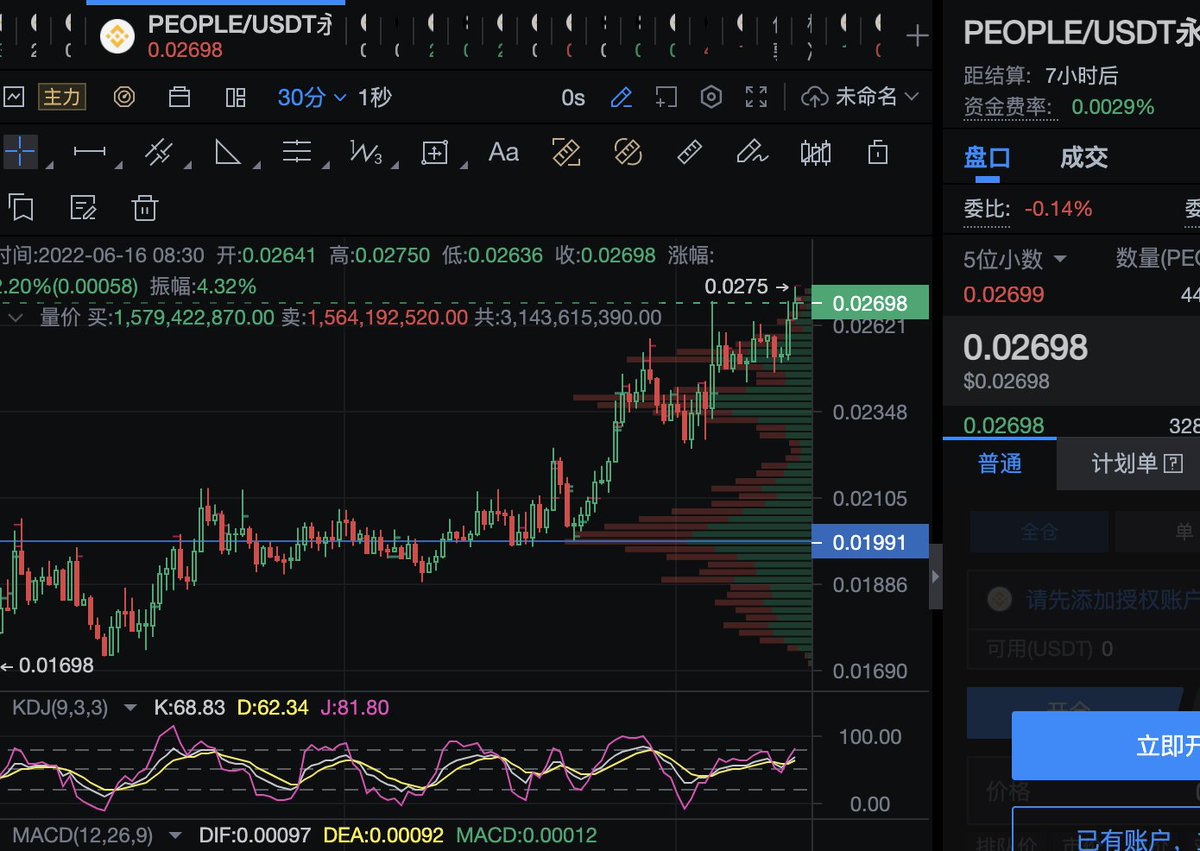
Task: Click the help icon next to 计划单
Action: point(1174,464)
